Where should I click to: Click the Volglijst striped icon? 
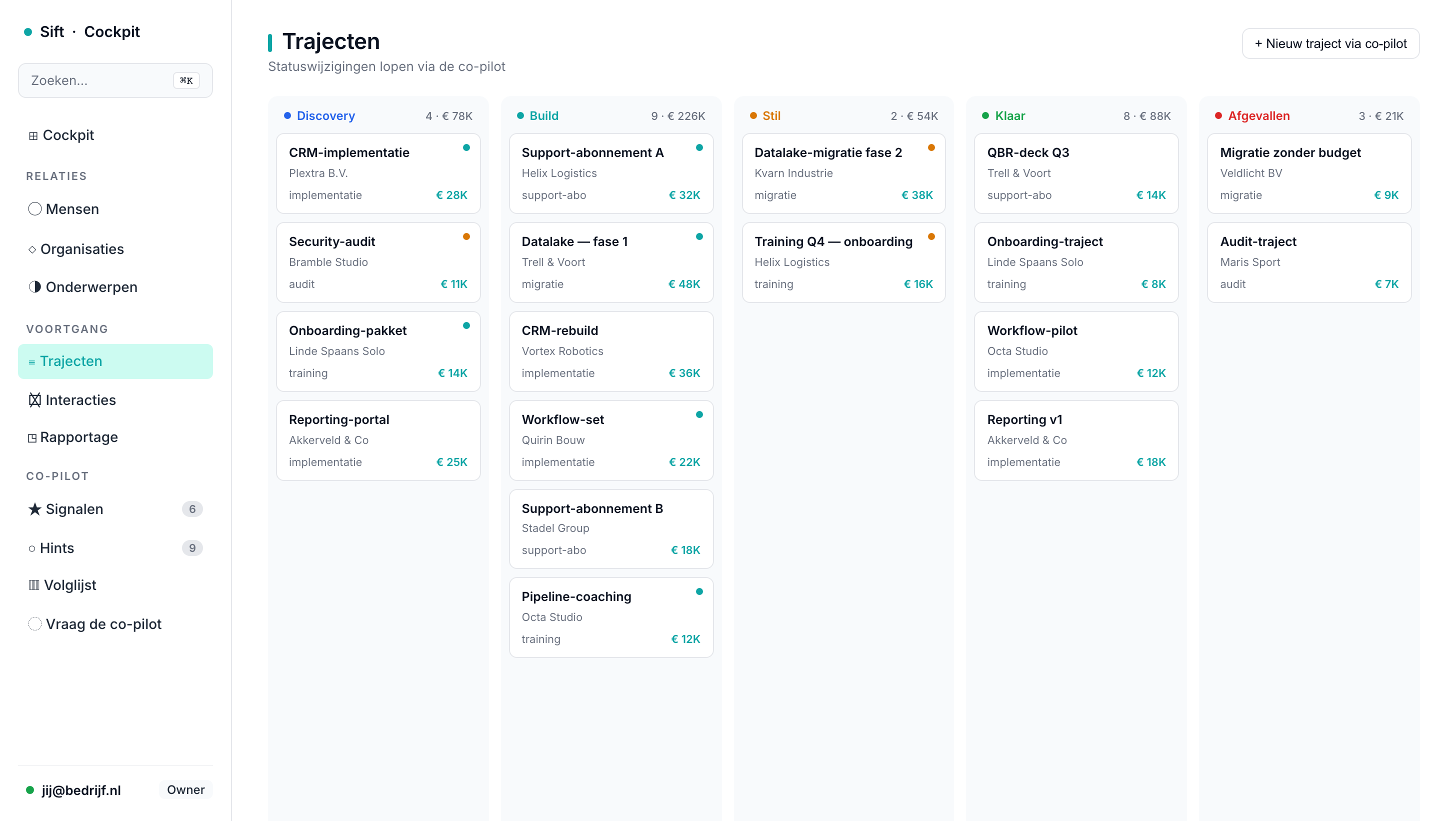click(x=34, y=585)
